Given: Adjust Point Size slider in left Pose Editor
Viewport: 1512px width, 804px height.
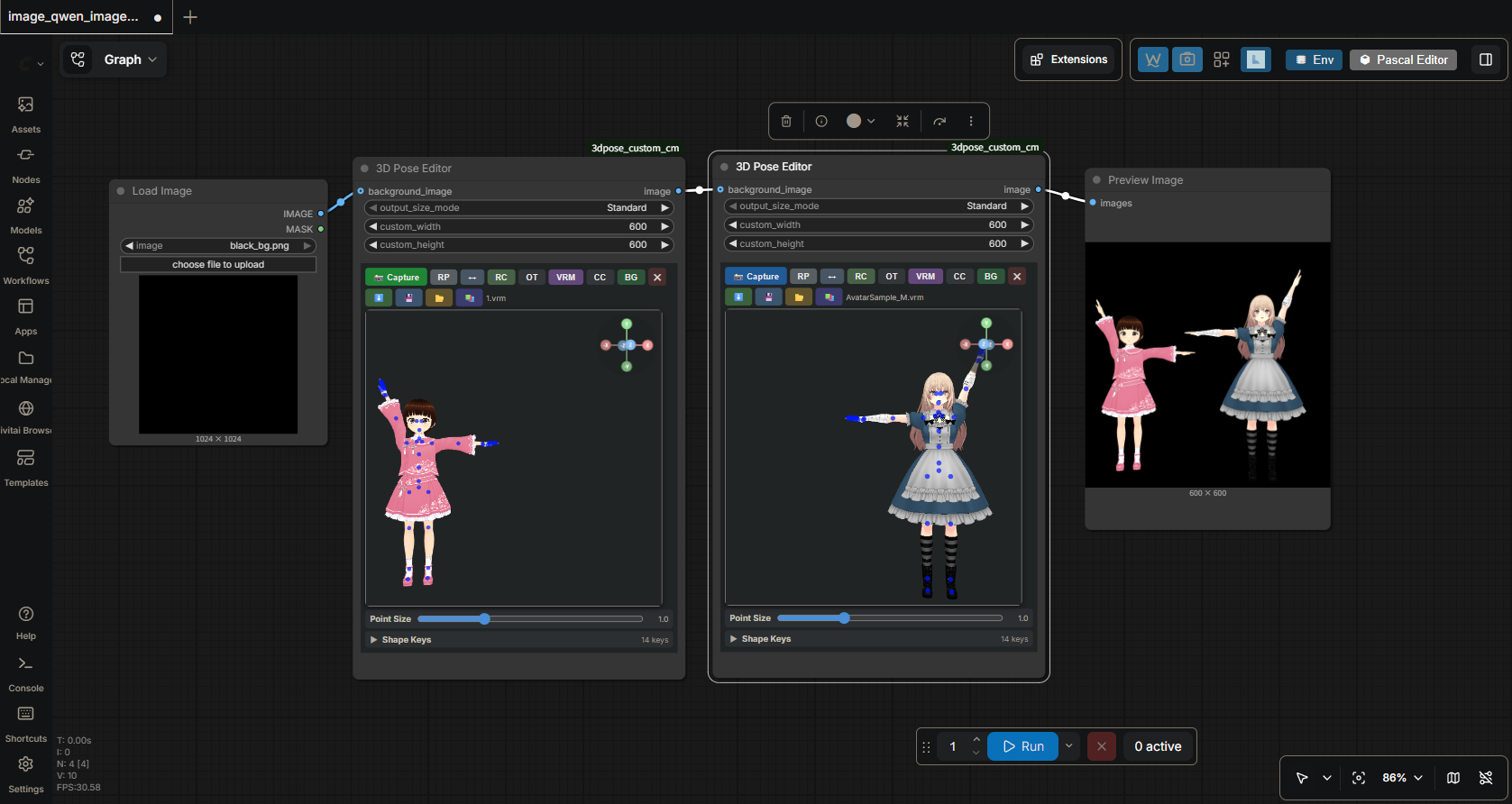Looking at the screenshot, I should click(530, 619).
